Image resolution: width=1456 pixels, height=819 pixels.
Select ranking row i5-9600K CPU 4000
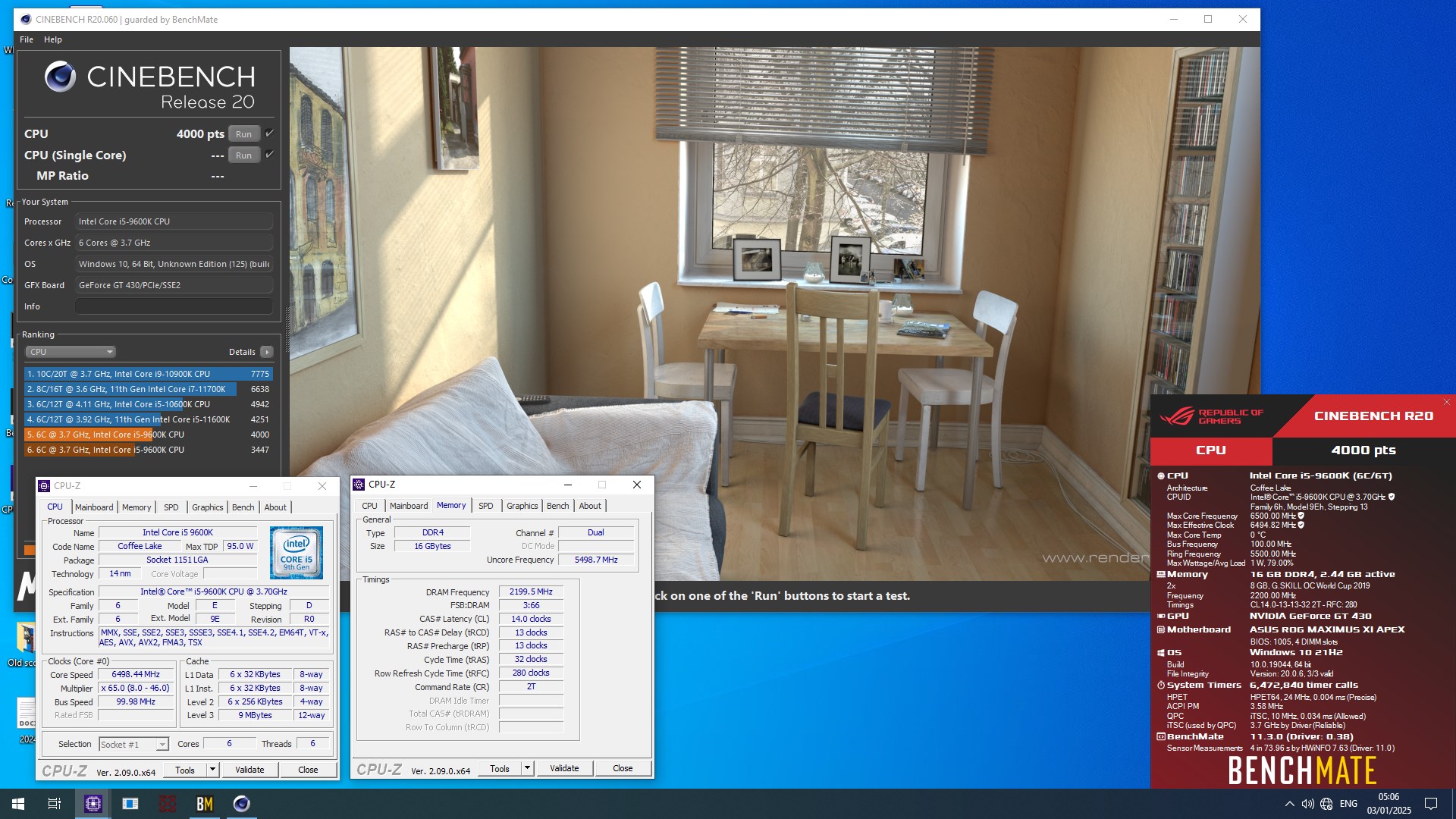pyautogui.click(x=149, y=435)
